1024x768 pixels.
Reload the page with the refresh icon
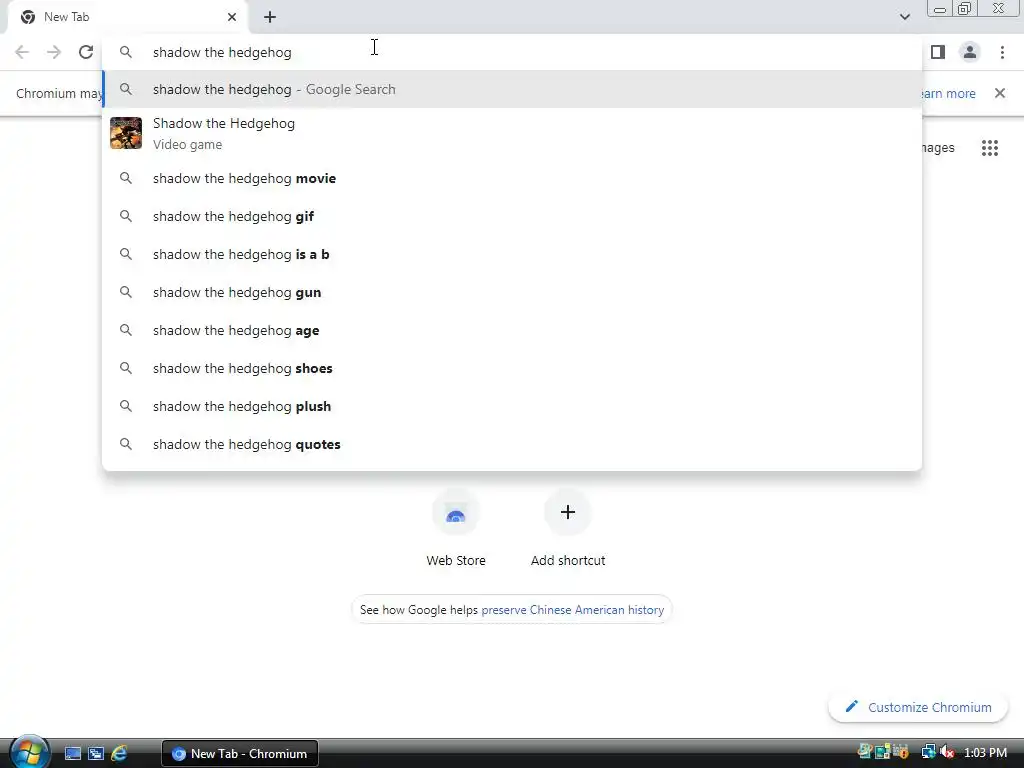[86, 52]
